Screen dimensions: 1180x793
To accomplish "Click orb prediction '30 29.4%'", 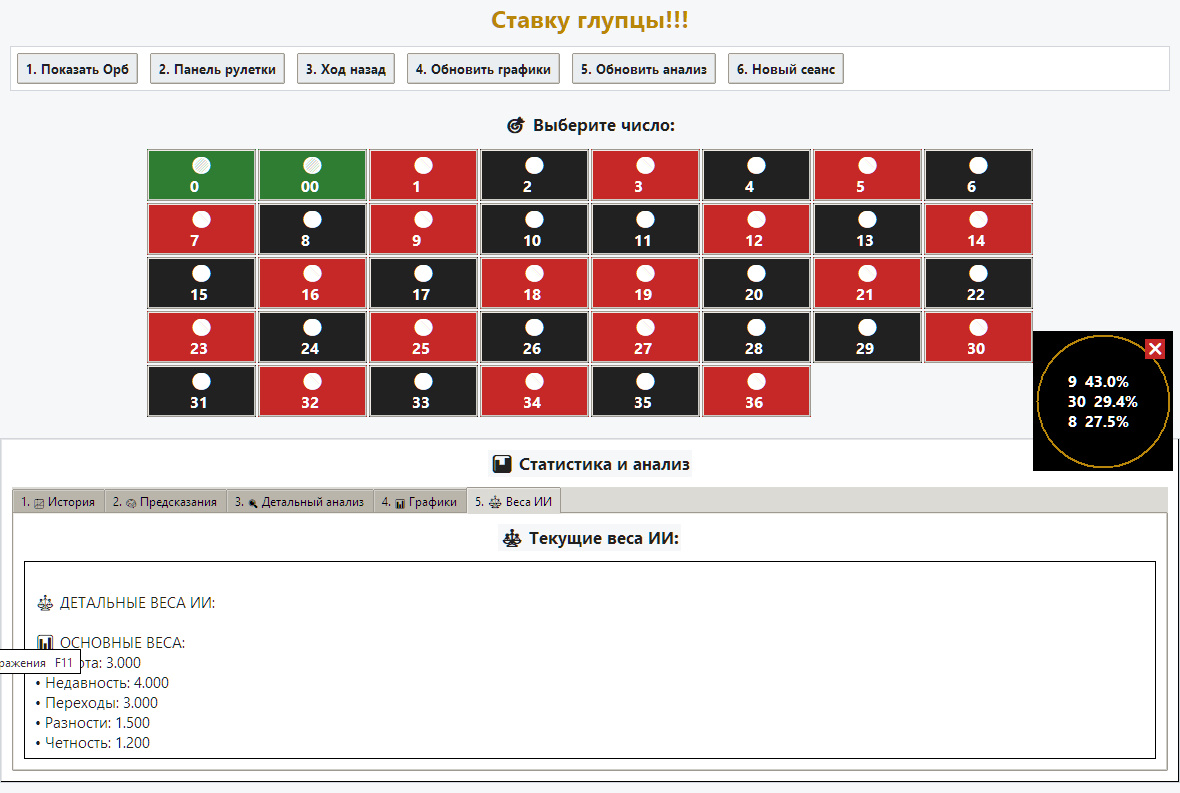I will pyautogui.click(x=1102, y=402).
